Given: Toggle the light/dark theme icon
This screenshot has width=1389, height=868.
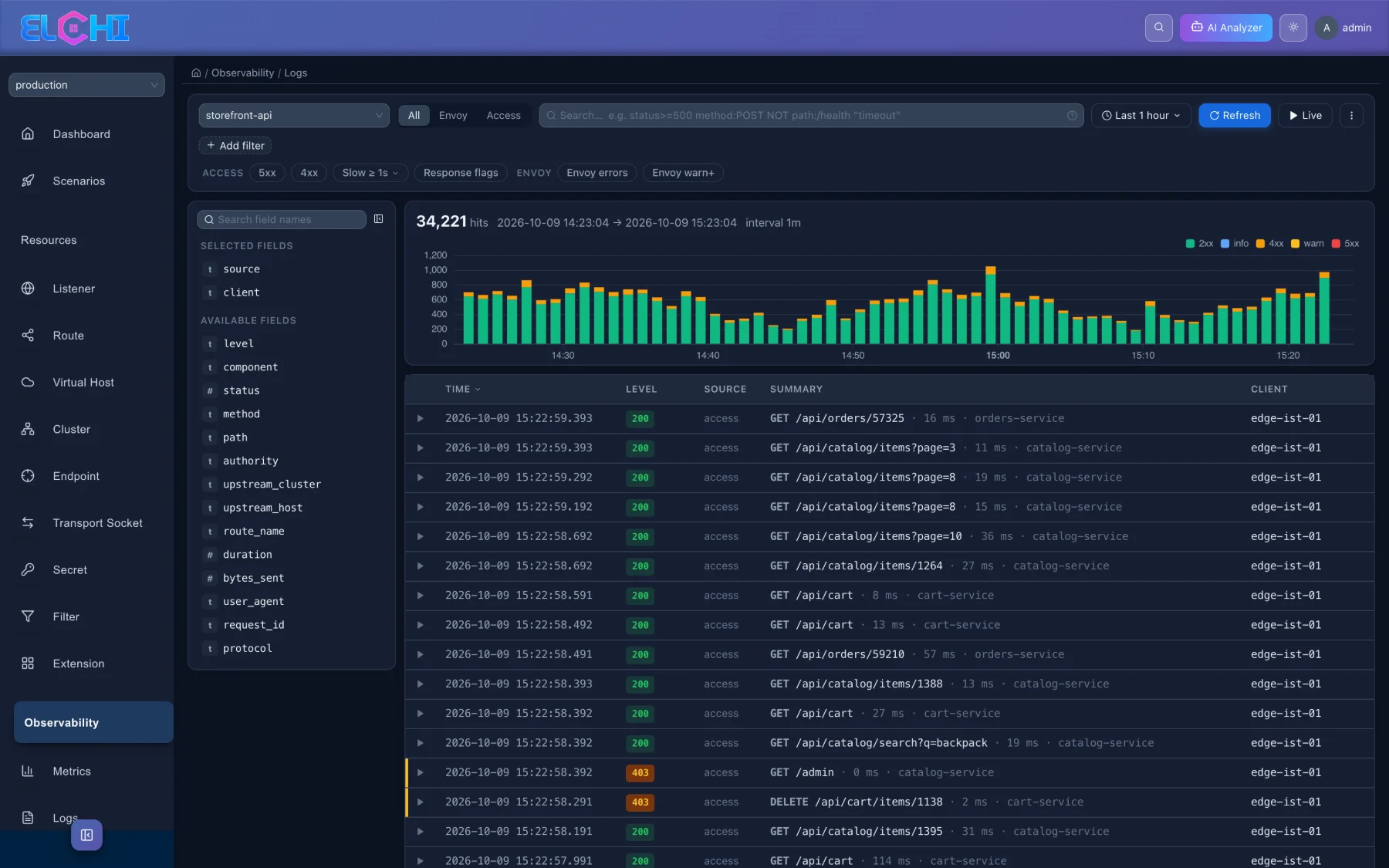Looking at the screenshot, I should pos(1293,28).
